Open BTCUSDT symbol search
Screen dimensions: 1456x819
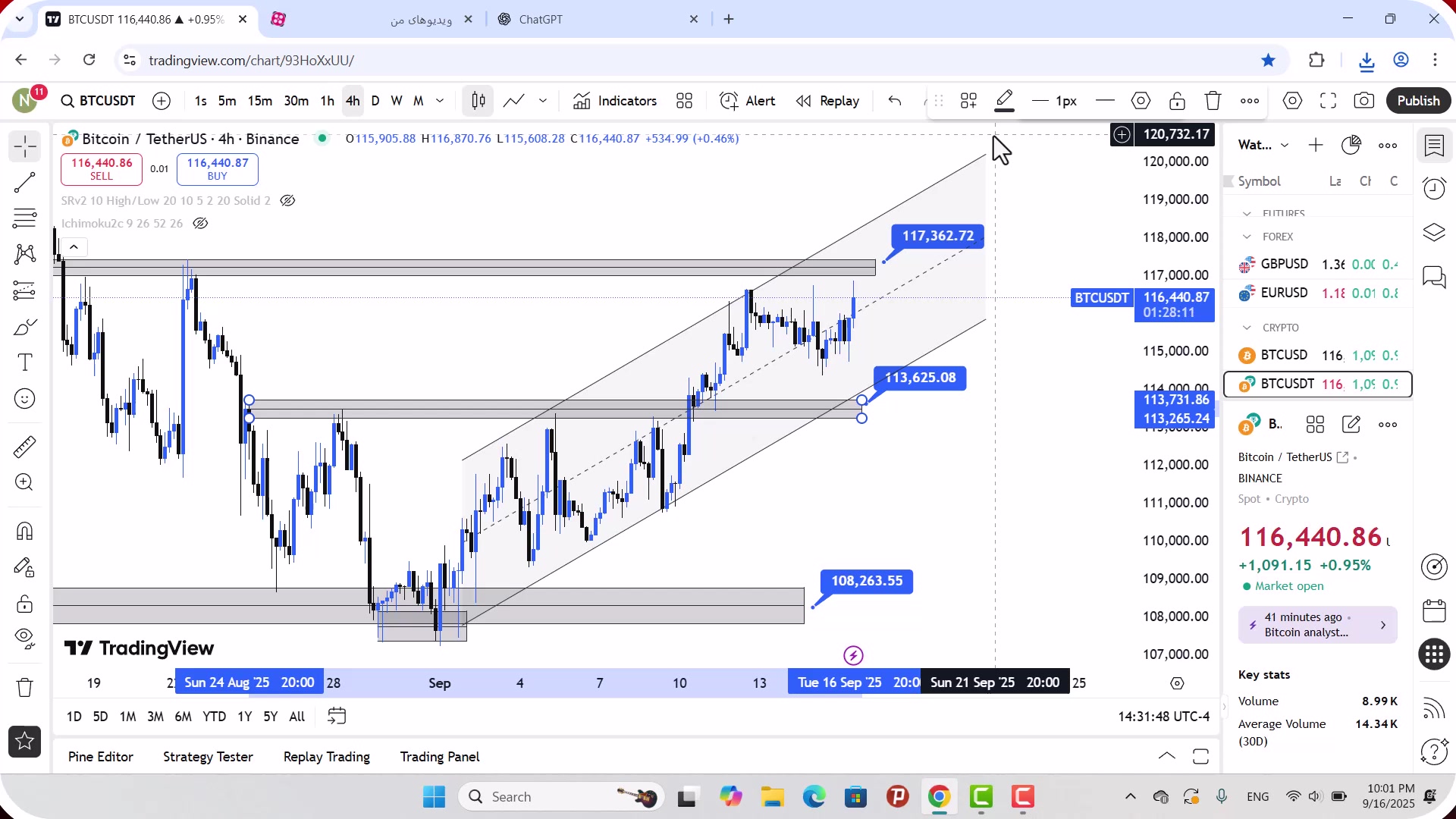coord(99,101)
